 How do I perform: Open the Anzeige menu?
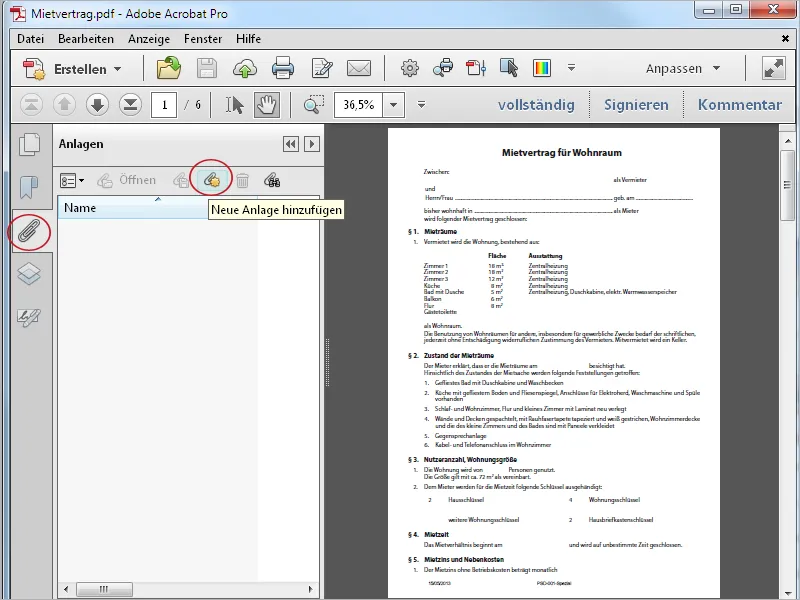(x=149, y=39)
